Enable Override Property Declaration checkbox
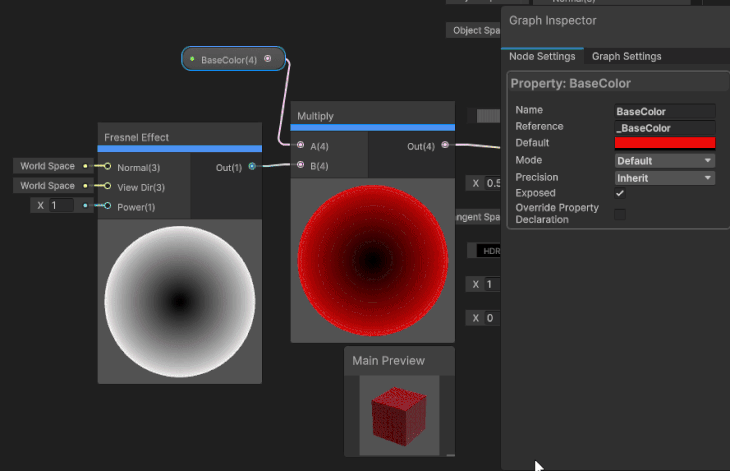This screenshot has height=471, width=730. pyautogui.click(x=620, y=214)
